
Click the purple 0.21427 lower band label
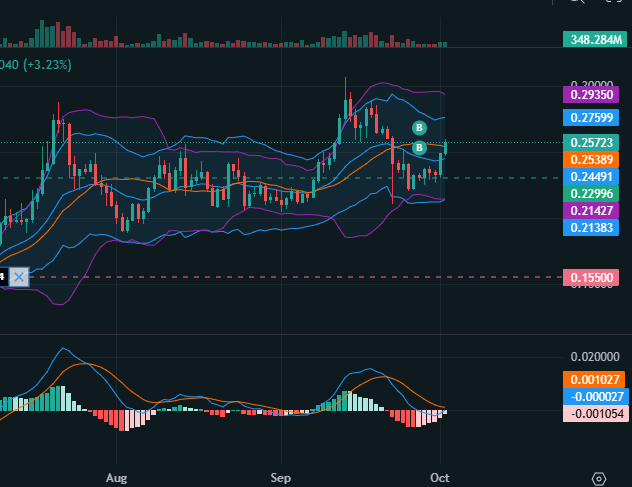(x=593, y=211)
